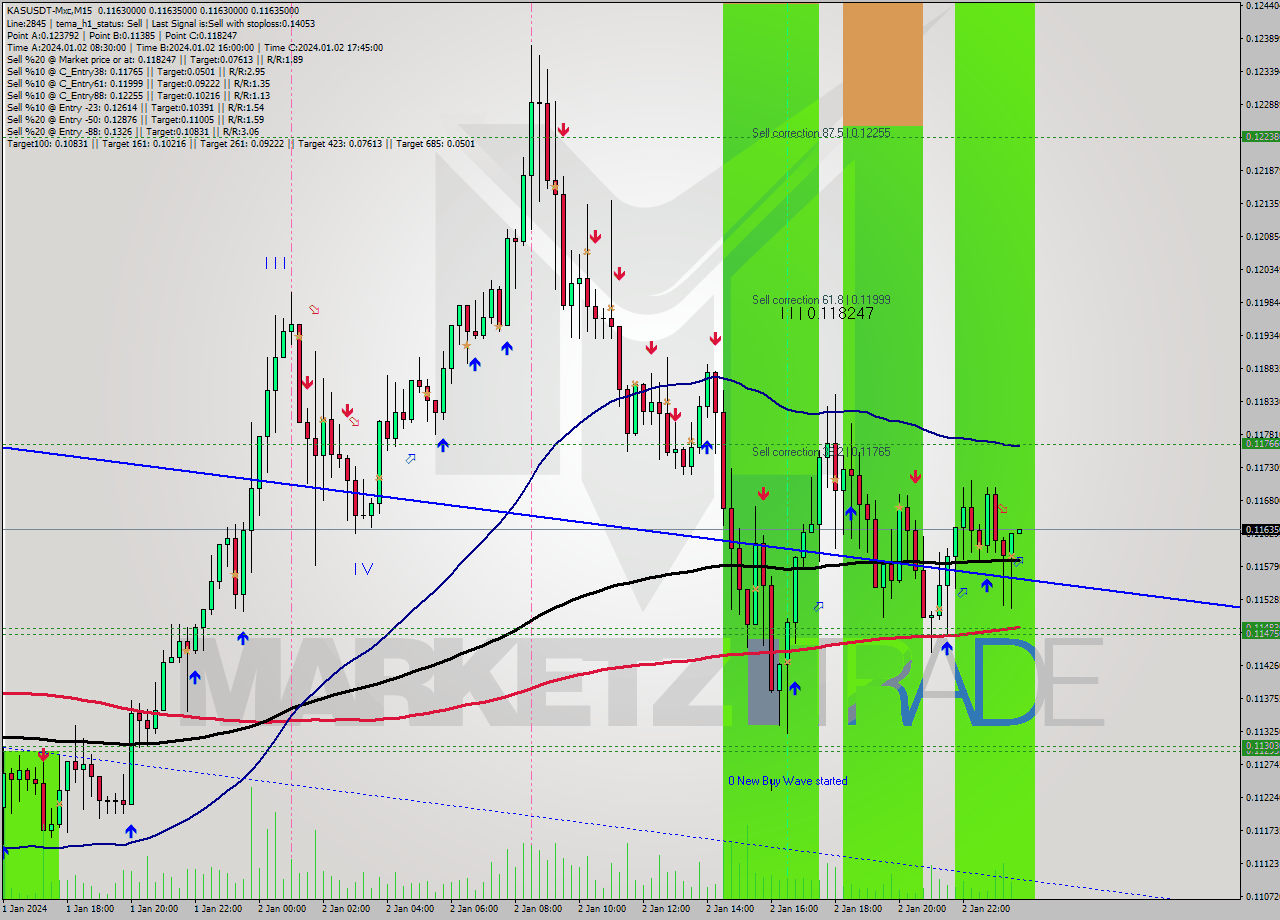Select the '| | | 0.118247' point C label
The height and width of the screenshot is (920, 1280).
[827, 313]
